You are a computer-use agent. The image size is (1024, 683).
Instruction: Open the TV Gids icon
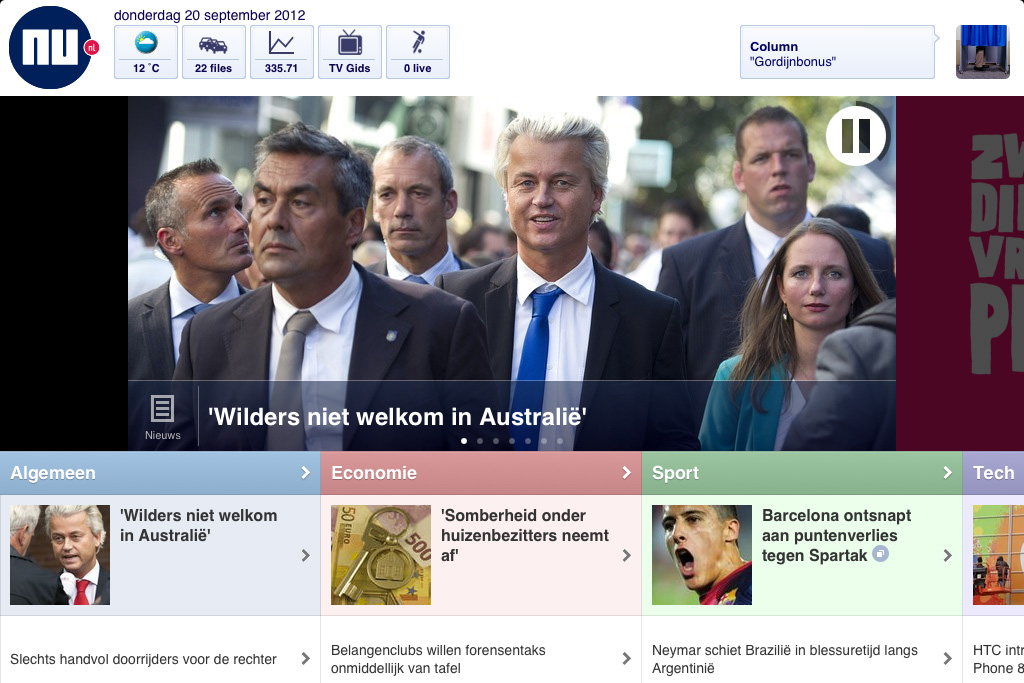[x=349, y=52]
